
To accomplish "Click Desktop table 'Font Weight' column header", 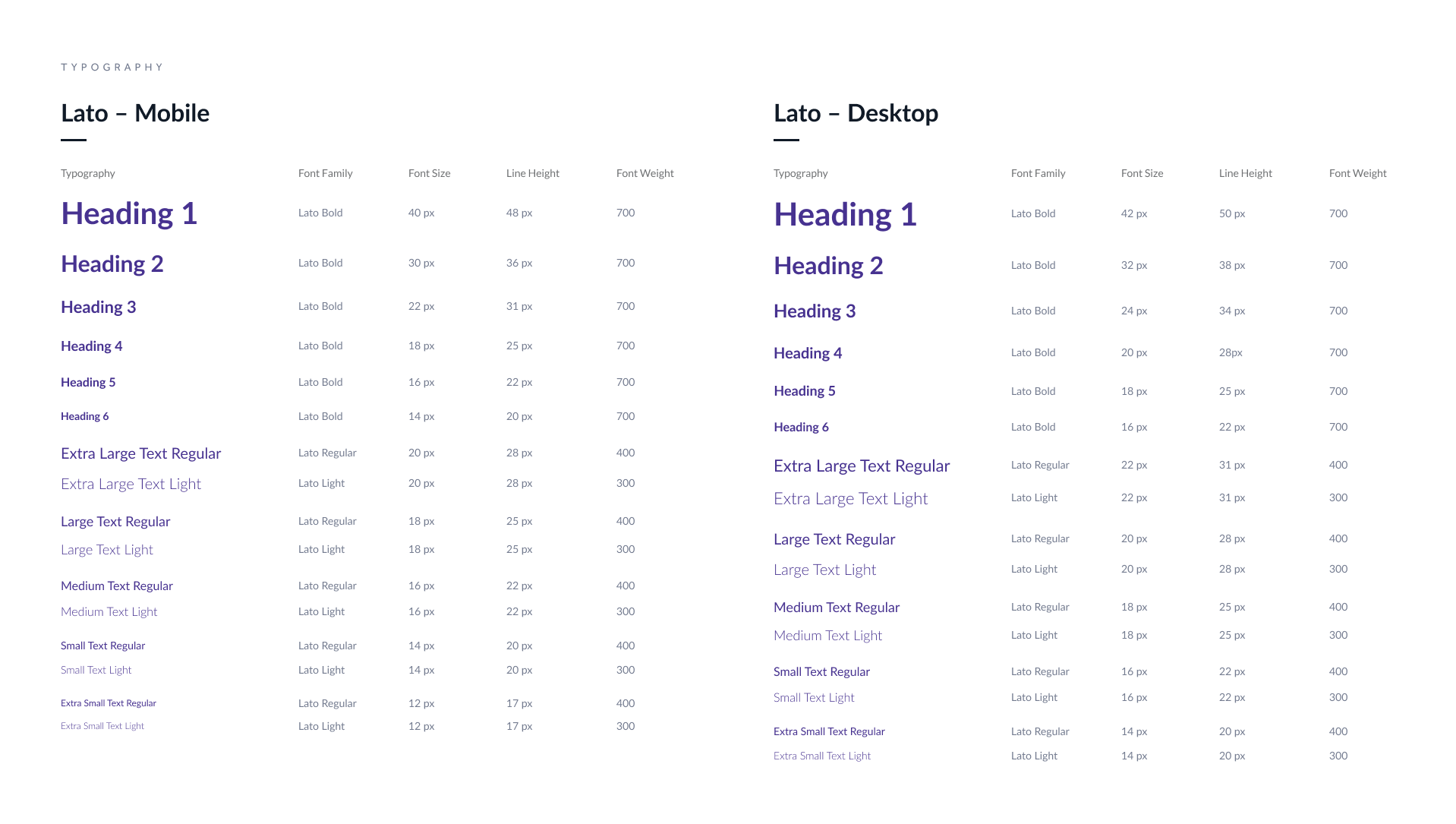I will 1358,174.
